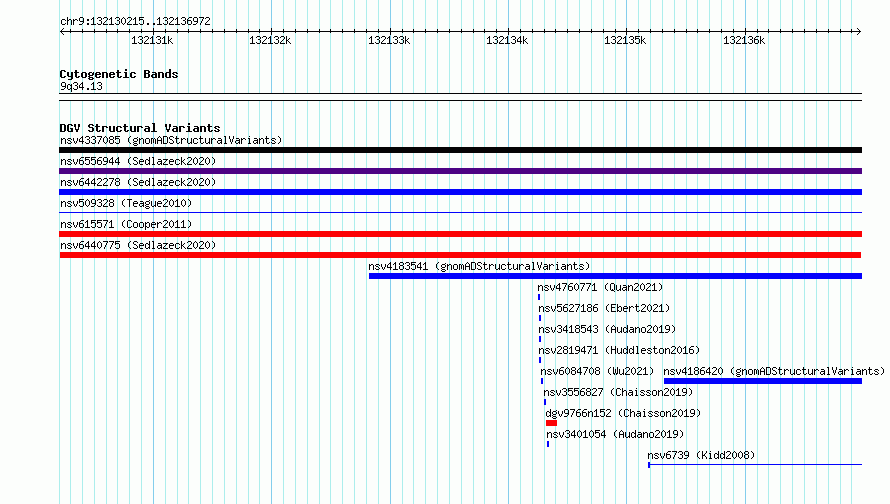This screenshot has height=504, width=890.
Task: Open the nsv4186420 gnomADStructuralVariants label
Action: pyautogui.click(x=774, y=371)
